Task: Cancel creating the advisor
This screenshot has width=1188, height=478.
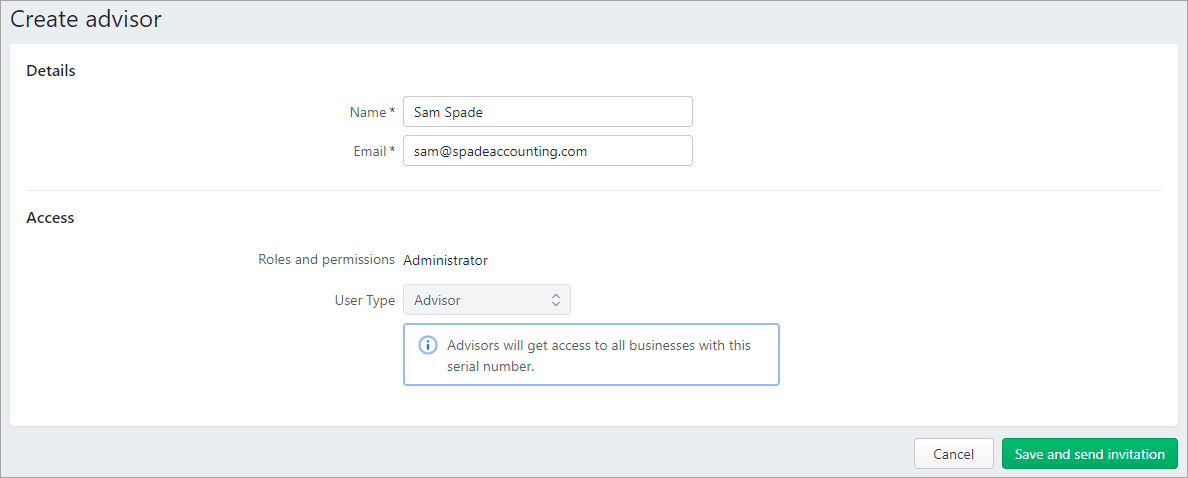Action: 954,454
